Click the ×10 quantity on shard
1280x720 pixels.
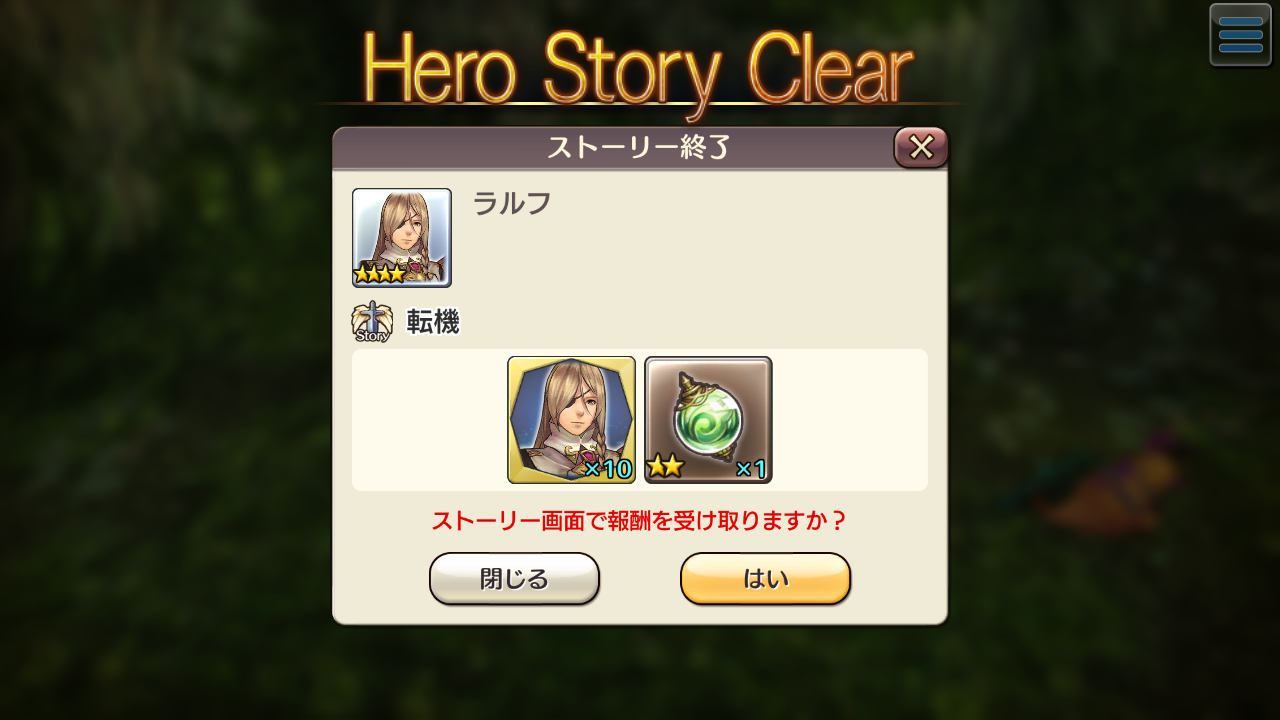coord(608,469)
